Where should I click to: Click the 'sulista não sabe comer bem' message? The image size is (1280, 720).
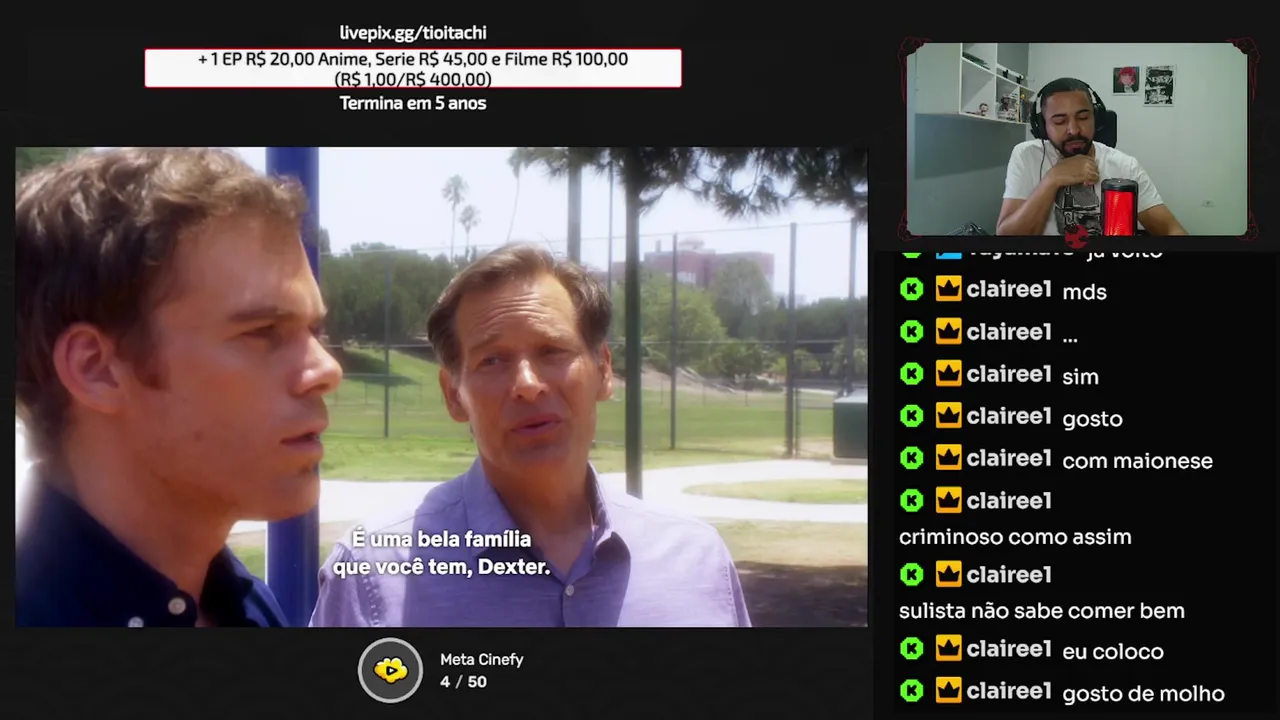coord(1042,611)
